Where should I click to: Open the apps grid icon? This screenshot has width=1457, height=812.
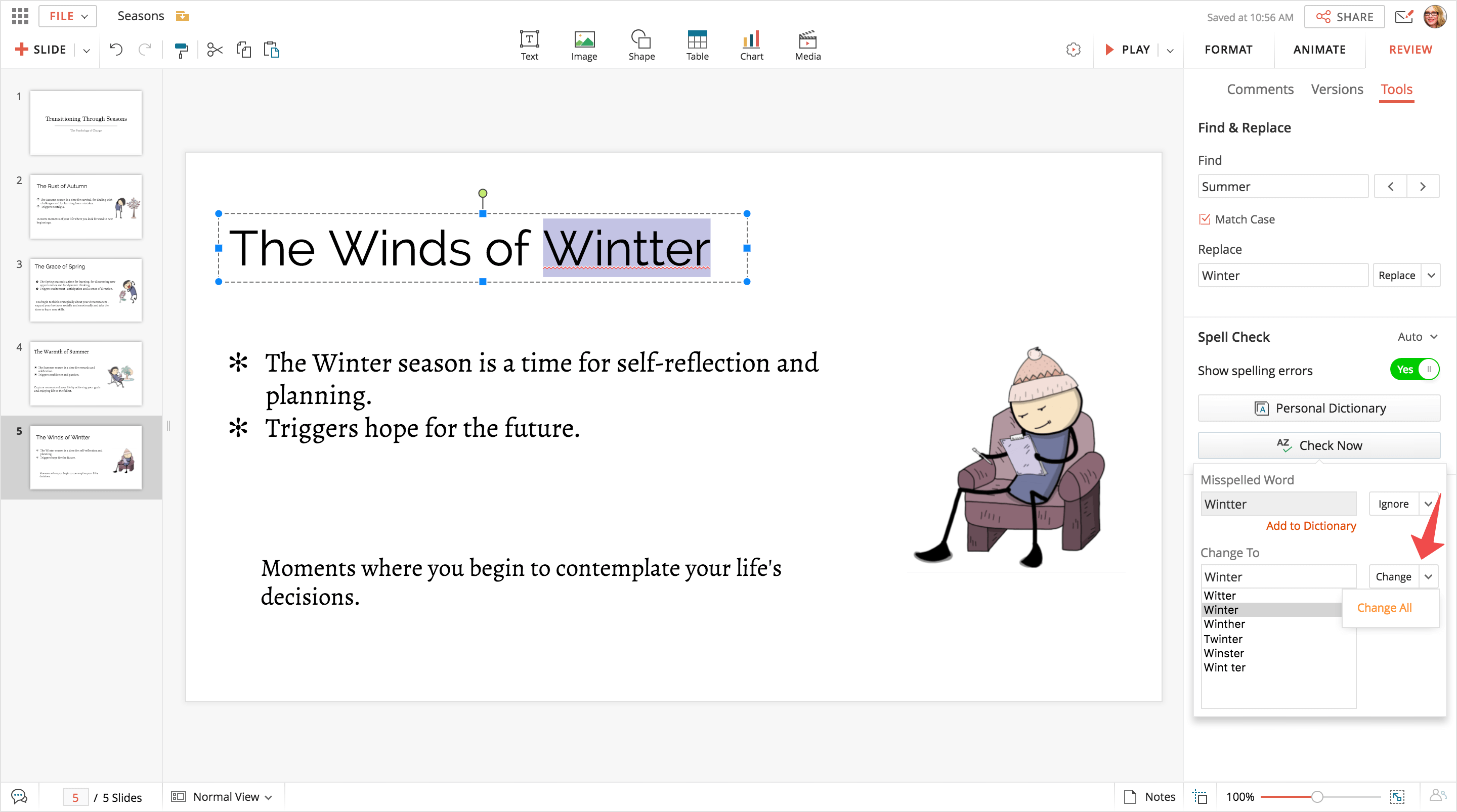[x=20, y=16]
